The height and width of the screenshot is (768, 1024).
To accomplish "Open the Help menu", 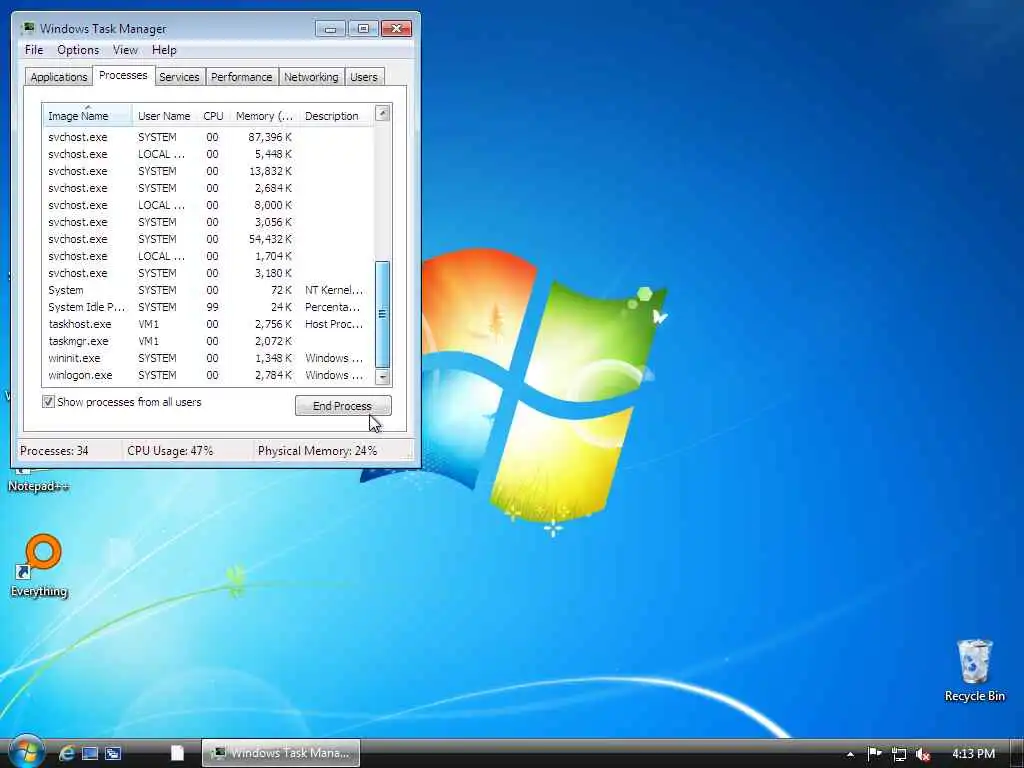I will tap(164, 50).
